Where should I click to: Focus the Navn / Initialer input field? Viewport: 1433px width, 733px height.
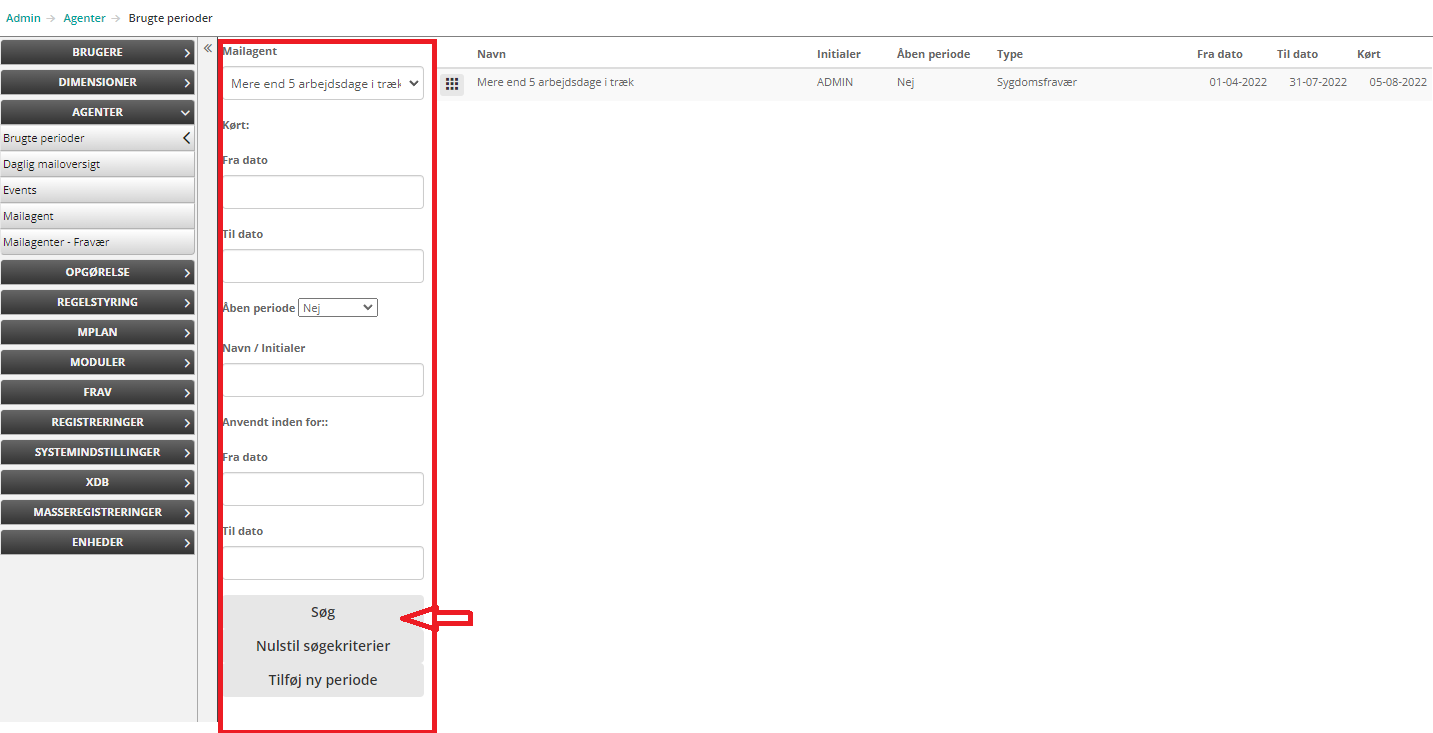click(323, 380)
